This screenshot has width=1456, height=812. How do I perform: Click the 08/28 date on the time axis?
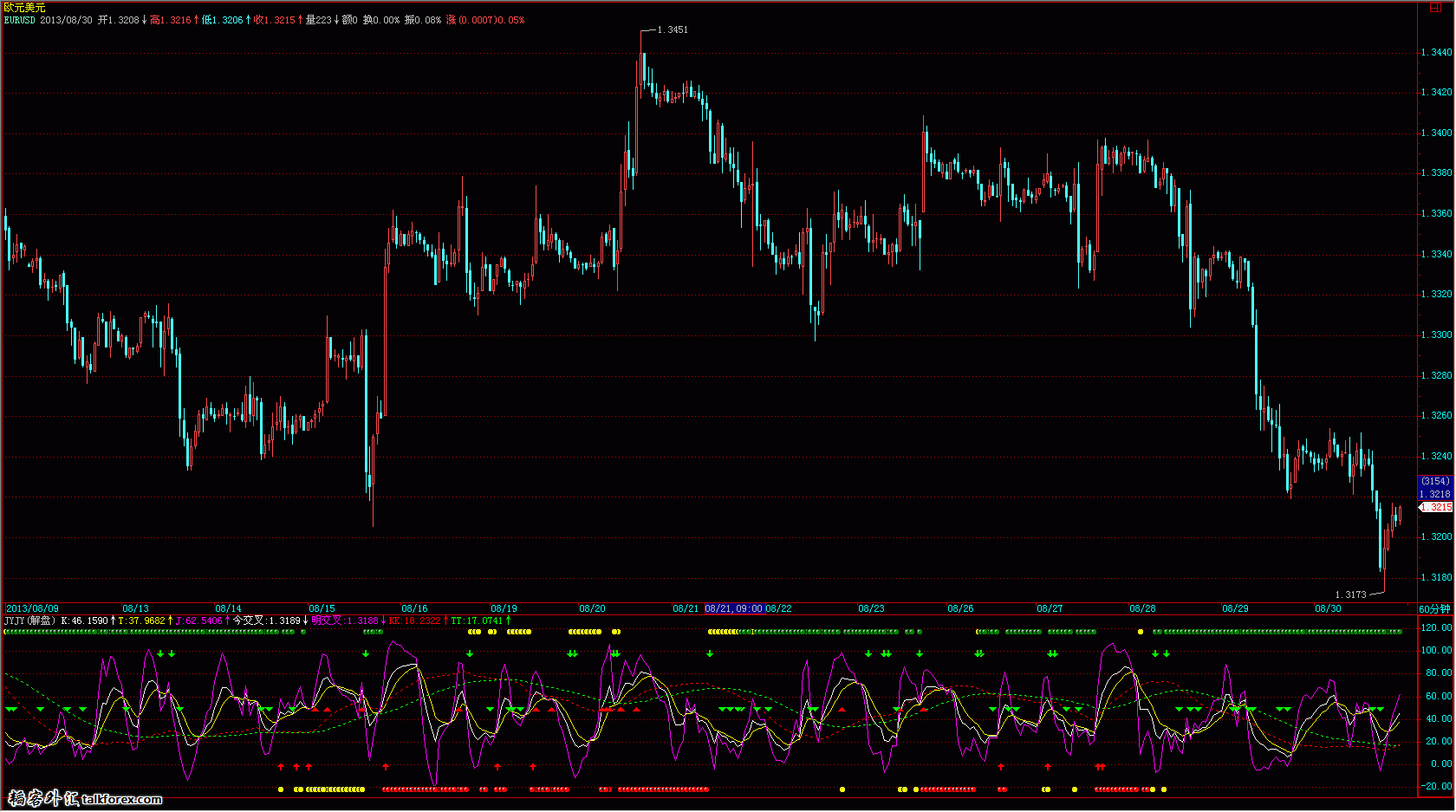point(1142,608)
